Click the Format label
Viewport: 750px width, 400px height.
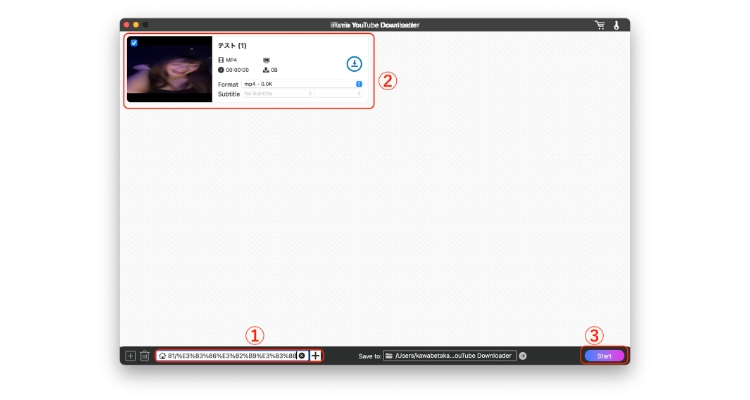pyautogui.click(x=228, y=84)
